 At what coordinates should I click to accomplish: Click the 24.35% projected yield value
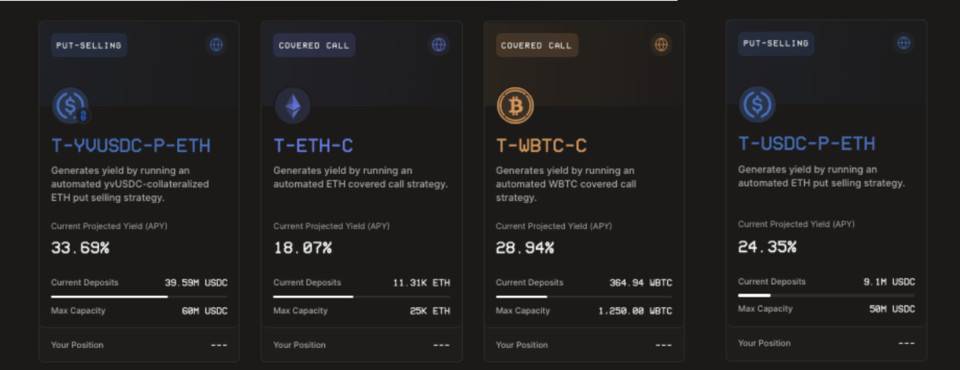(x=767, y=247)
